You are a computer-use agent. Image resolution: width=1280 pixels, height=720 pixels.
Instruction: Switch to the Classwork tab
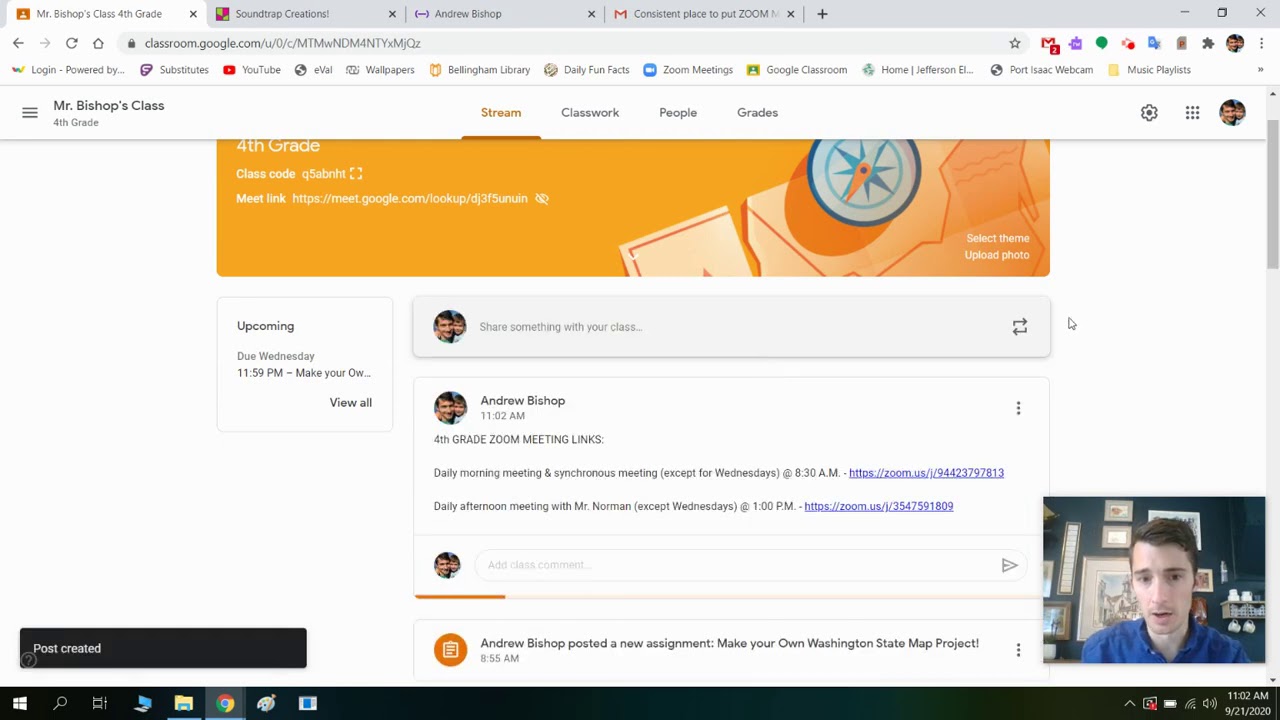coord(590,113)
